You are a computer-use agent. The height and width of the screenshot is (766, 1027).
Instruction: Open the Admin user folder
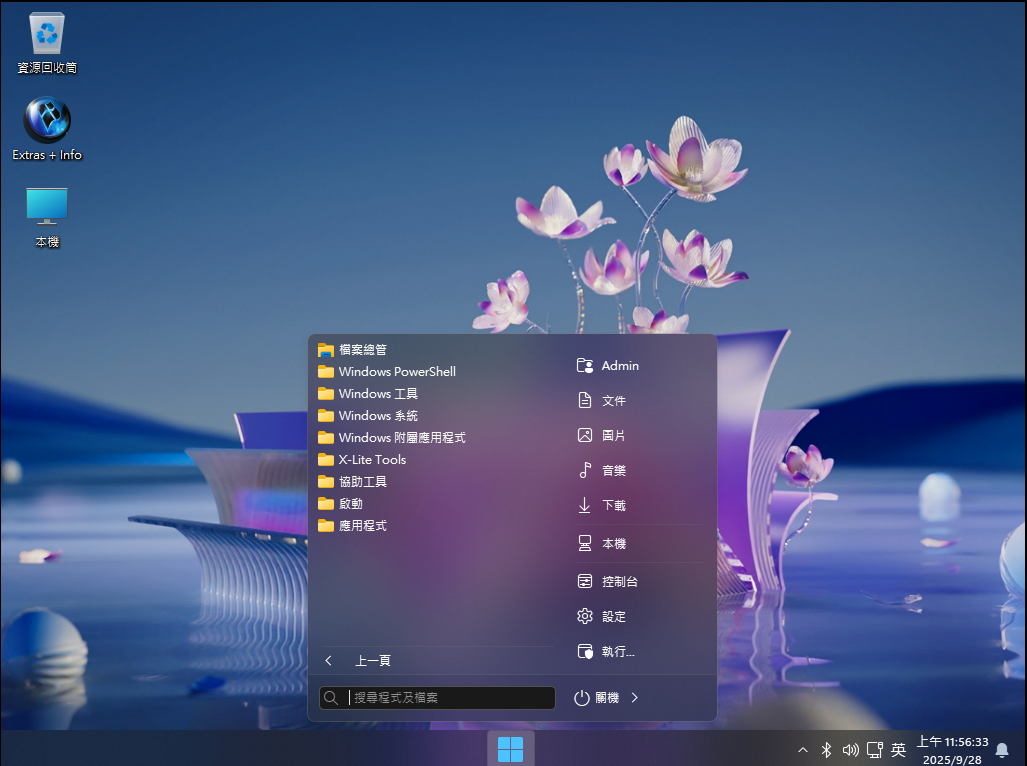point(619,366)
